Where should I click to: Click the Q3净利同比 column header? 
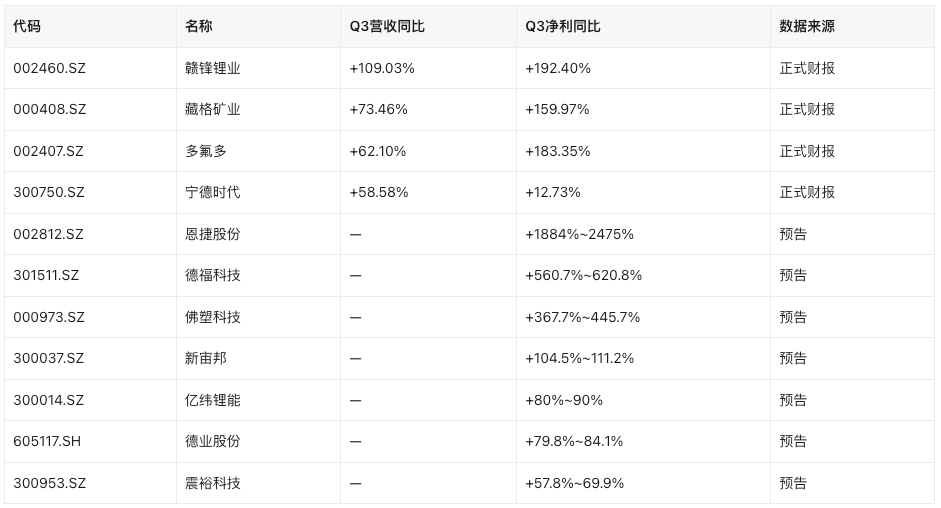[x=563, y=26]
